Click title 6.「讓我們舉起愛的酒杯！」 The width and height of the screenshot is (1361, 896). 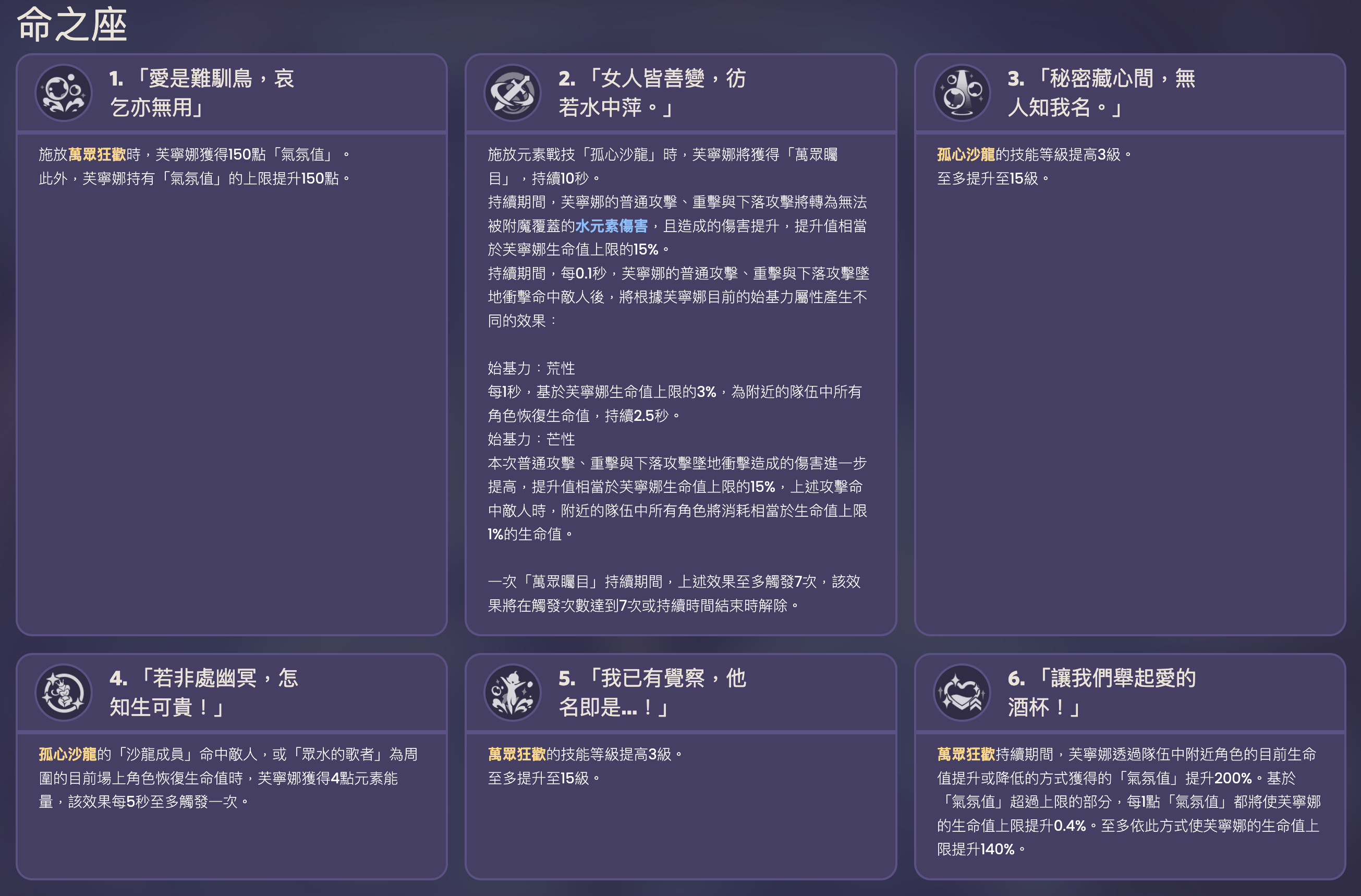coord(1101,693)
